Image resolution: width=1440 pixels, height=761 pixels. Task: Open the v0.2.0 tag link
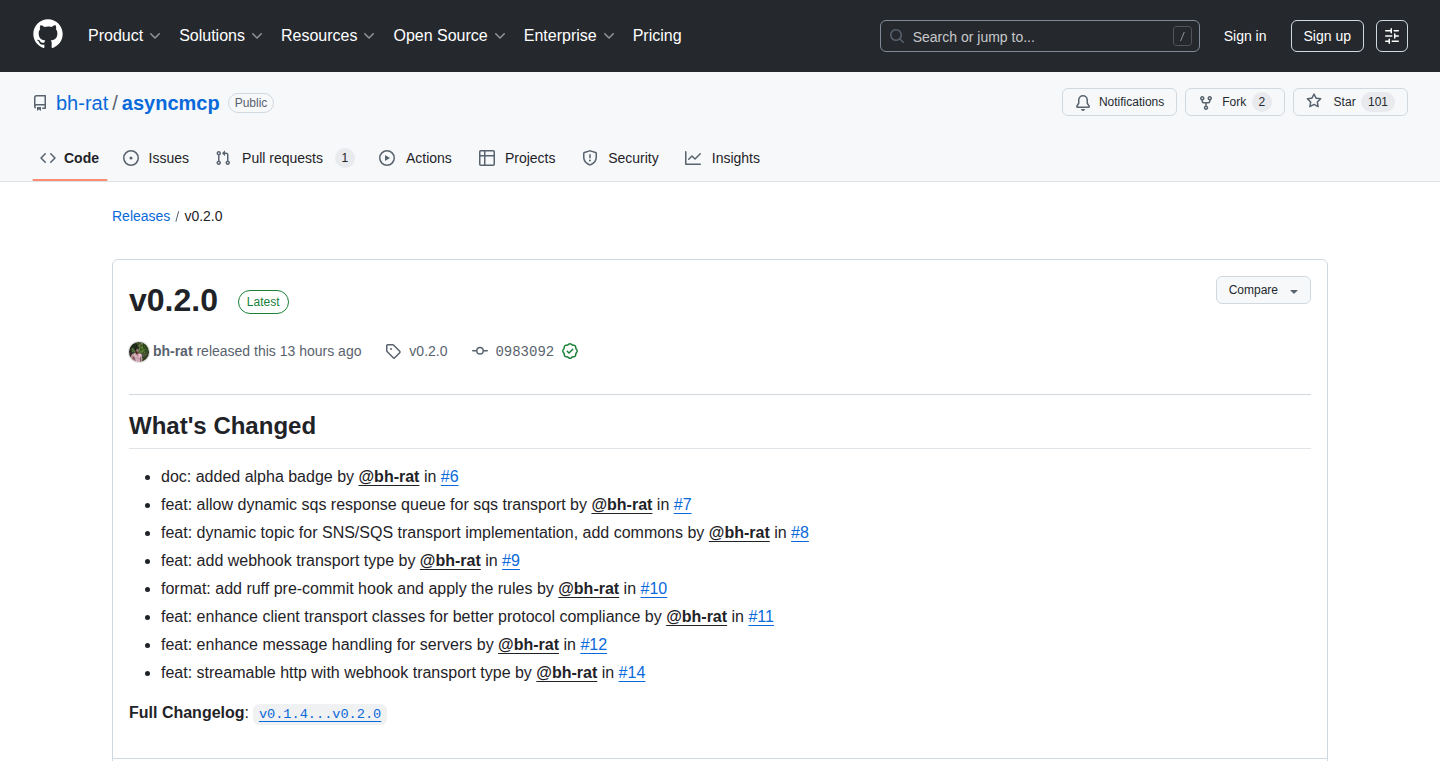pos(417,351)
